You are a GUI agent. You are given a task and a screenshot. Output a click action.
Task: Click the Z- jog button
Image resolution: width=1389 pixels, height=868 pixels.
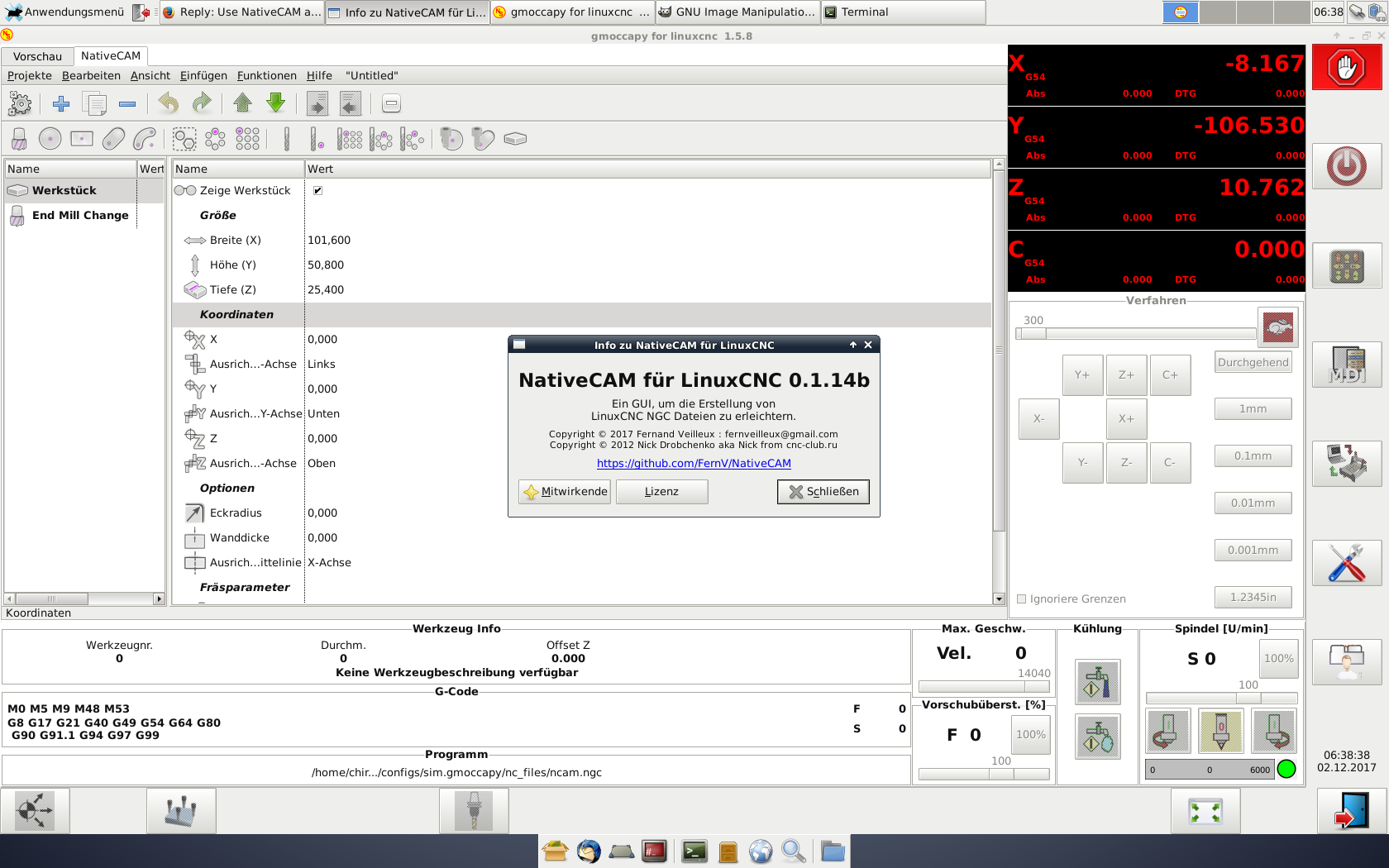(1126, 462)
